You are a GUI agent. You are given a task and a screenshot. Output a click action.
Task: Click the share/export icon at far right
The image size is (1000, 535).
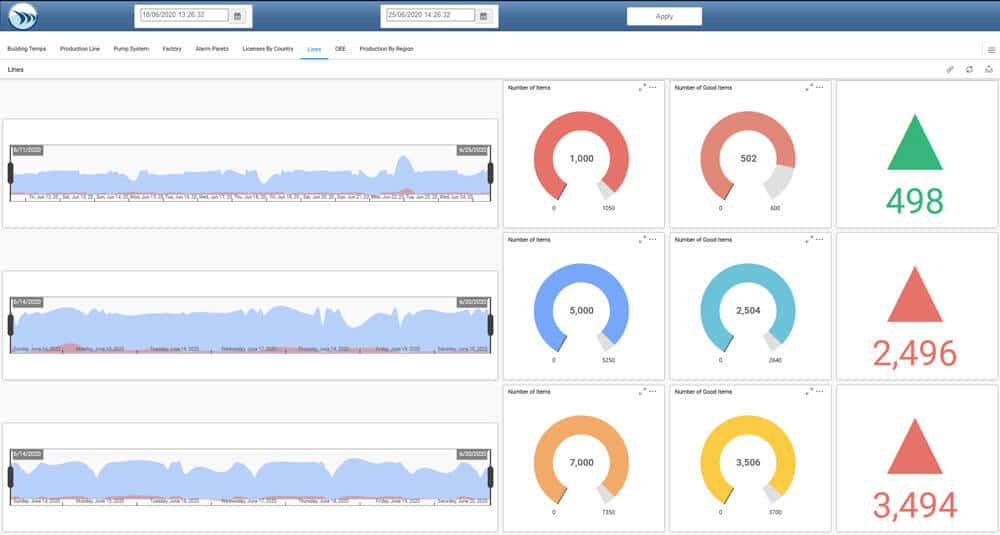pyautogui.click(x=988, y=70)
